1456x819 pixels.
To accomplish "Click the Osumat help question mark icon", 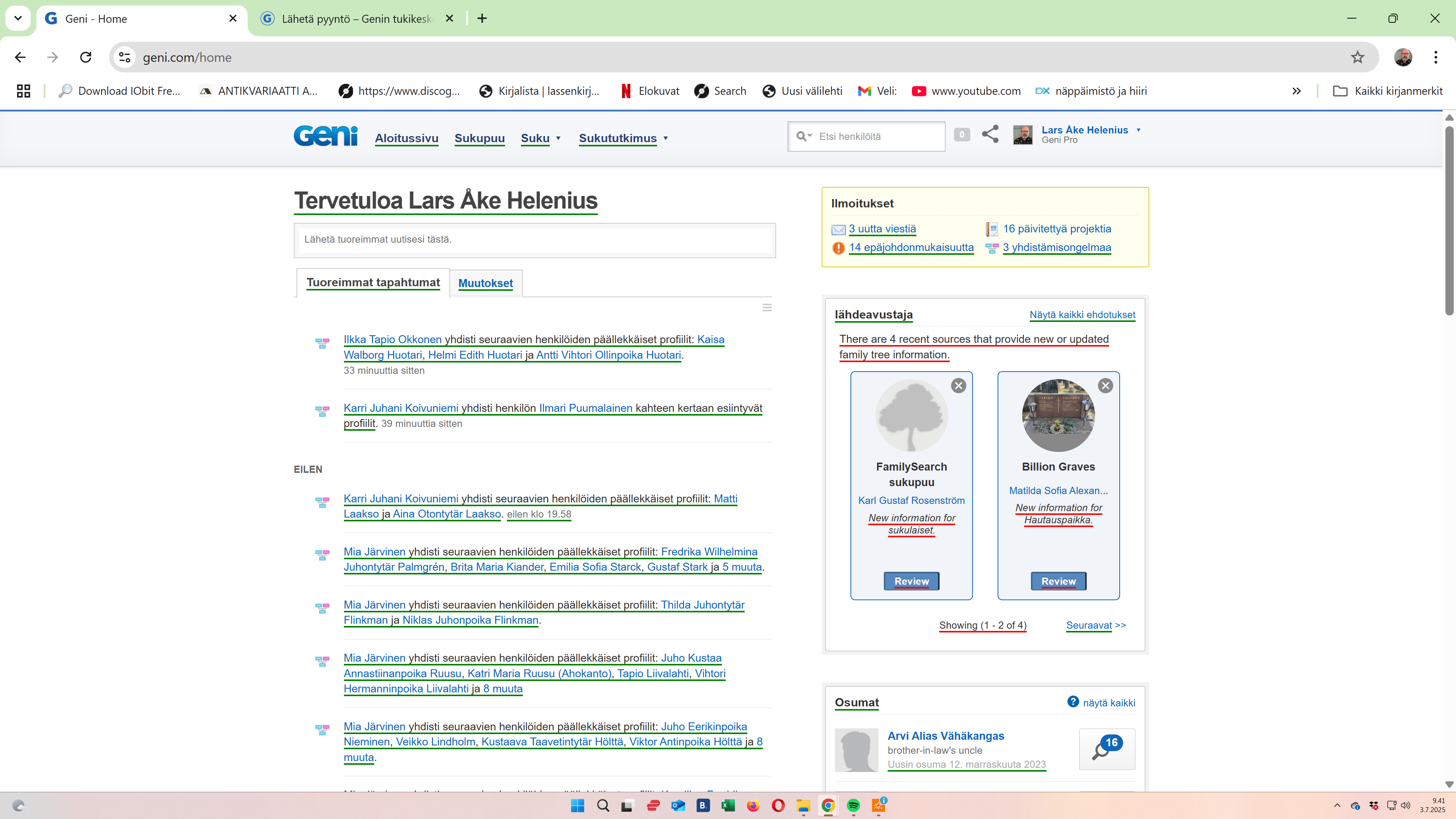I will pyautogui.click(x=1073, y=701).
